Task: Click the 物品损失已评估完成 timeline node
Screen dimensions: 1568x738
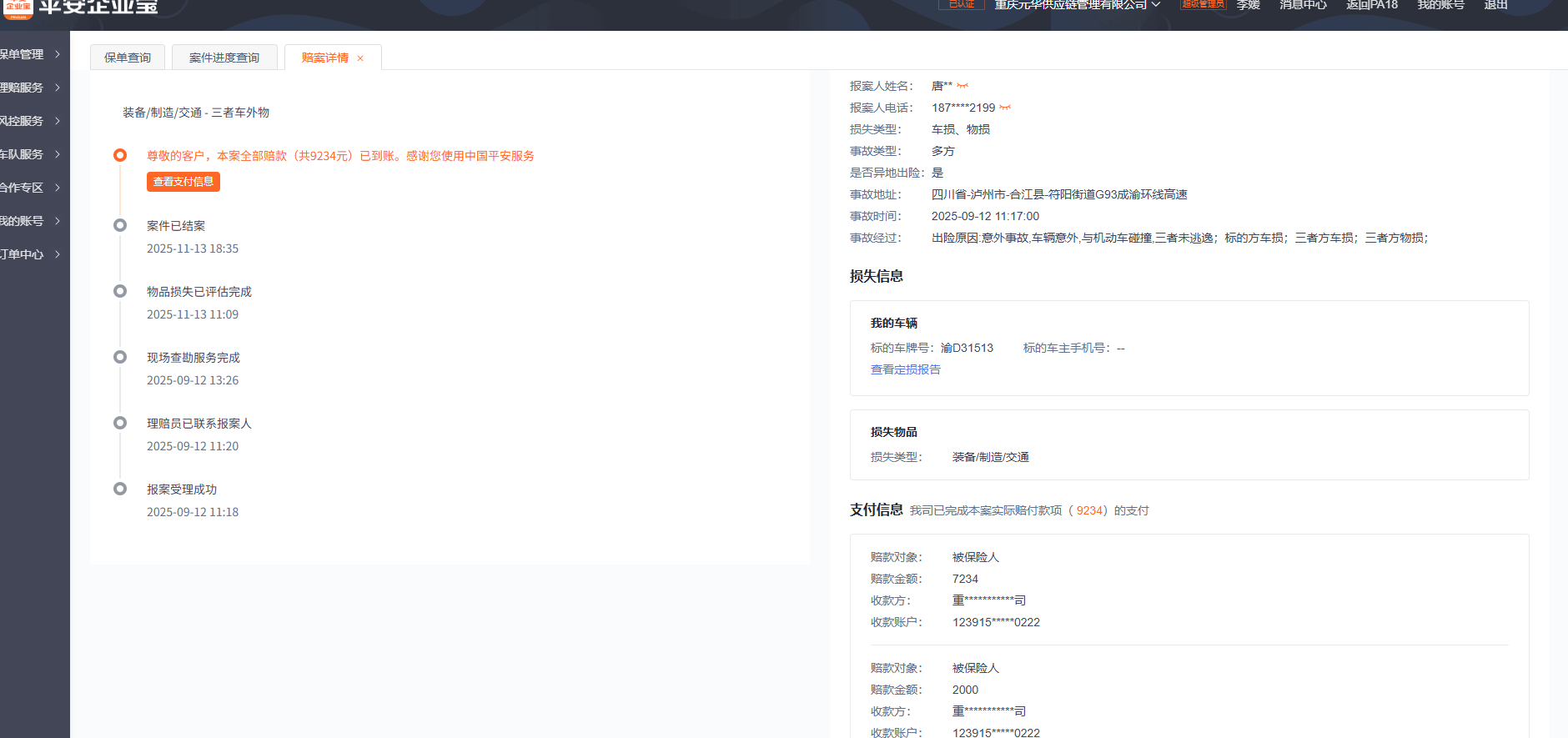Action: [120, 291]
